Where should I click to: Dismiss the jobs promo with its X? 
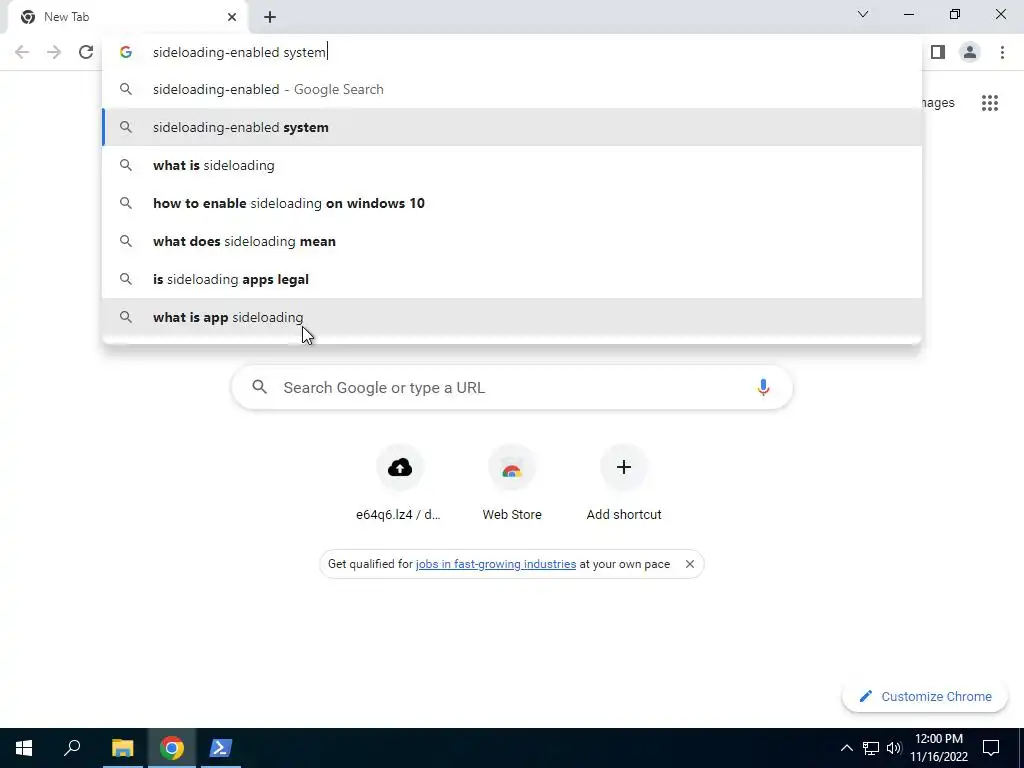tap(690, 564)
